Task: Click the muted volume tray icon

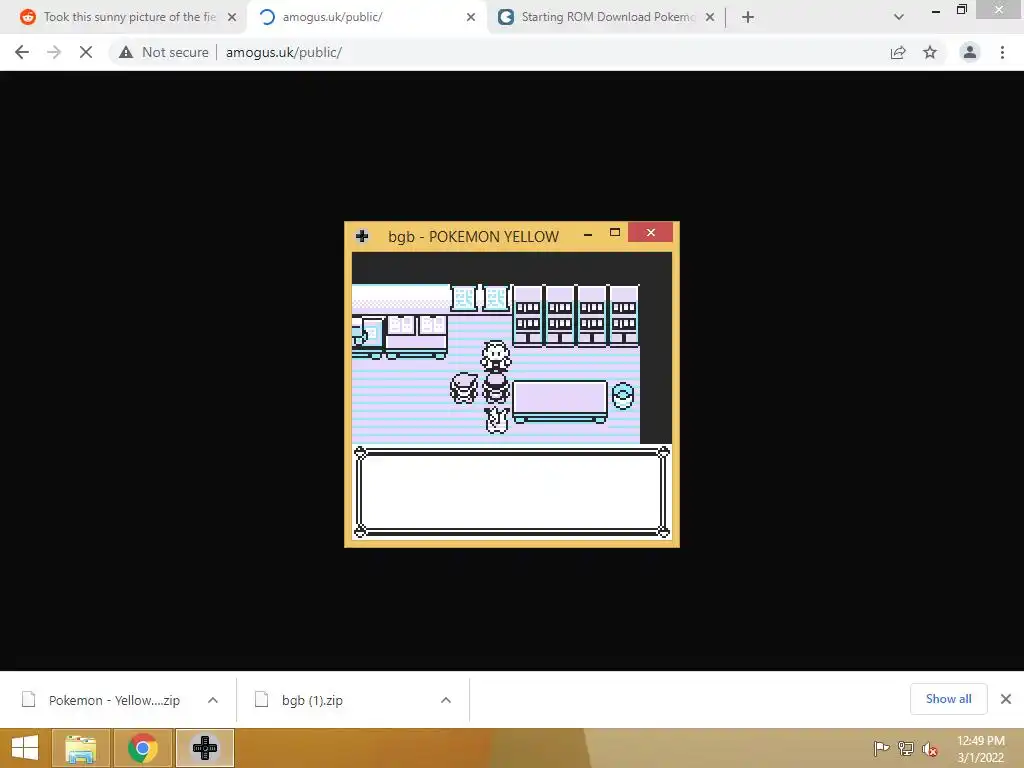Action: tap(930, 749)
